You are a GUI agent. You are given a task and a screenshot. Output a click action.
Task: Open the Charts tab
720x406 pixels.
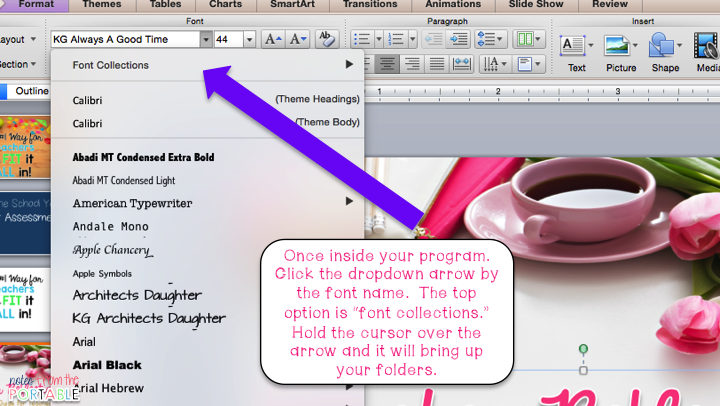coord(225,5)
